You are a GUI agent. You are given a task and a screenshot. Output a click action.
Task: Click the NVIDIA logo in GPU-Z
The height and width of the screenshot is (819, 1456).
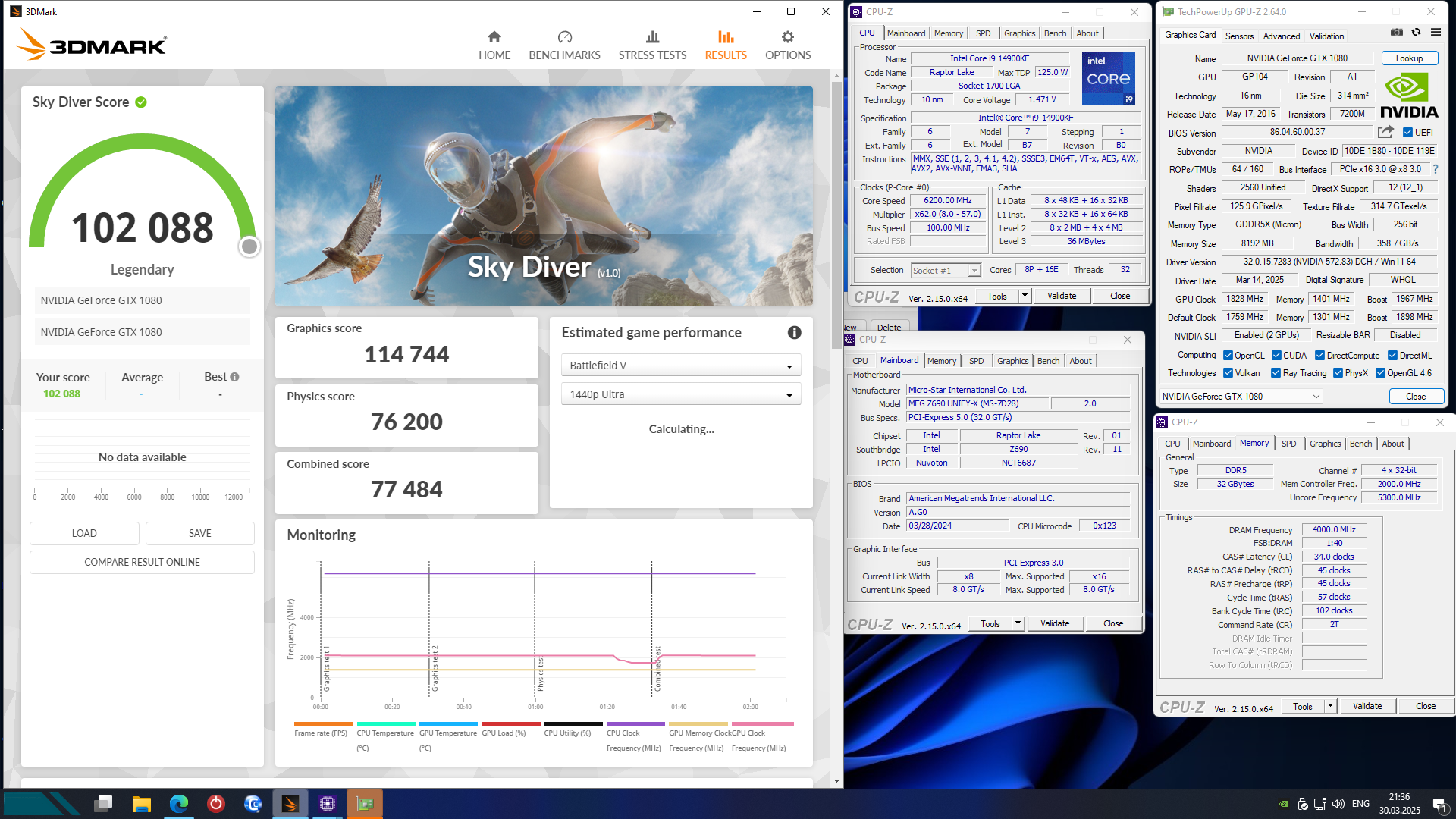tap(1408, 96)
